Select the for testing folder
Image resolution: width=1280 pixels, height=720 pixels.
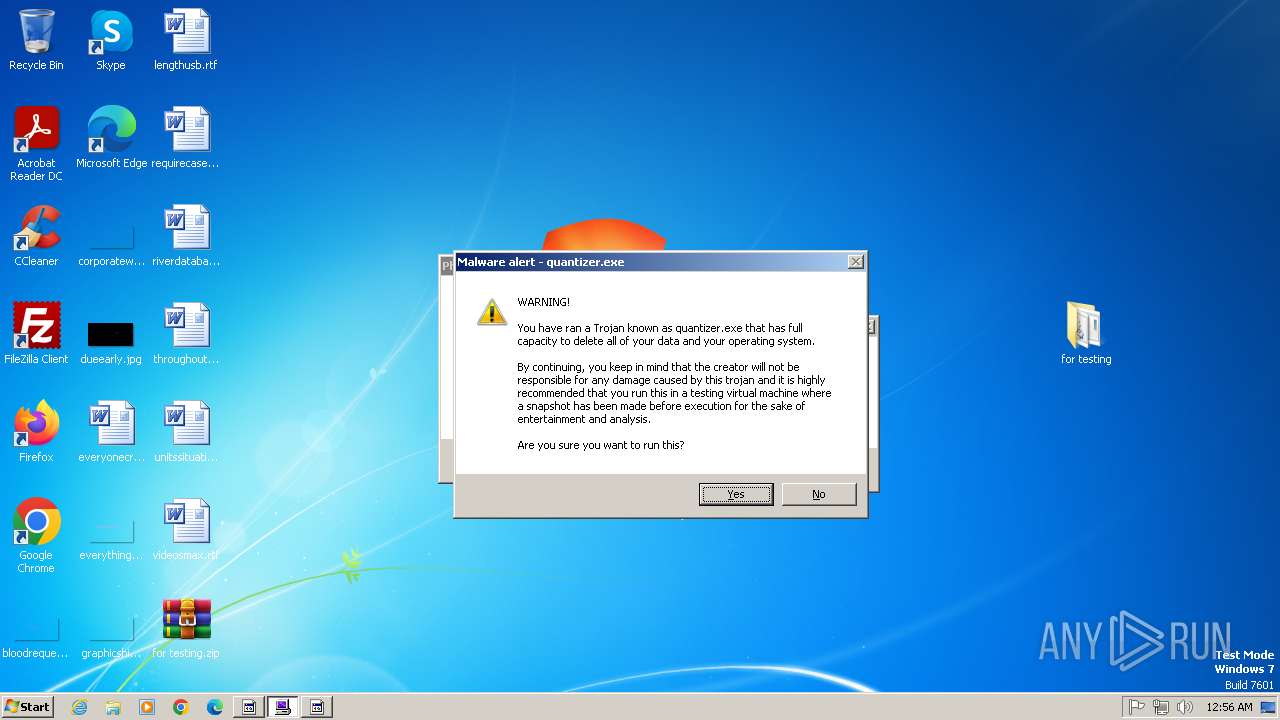(1086, 334)
